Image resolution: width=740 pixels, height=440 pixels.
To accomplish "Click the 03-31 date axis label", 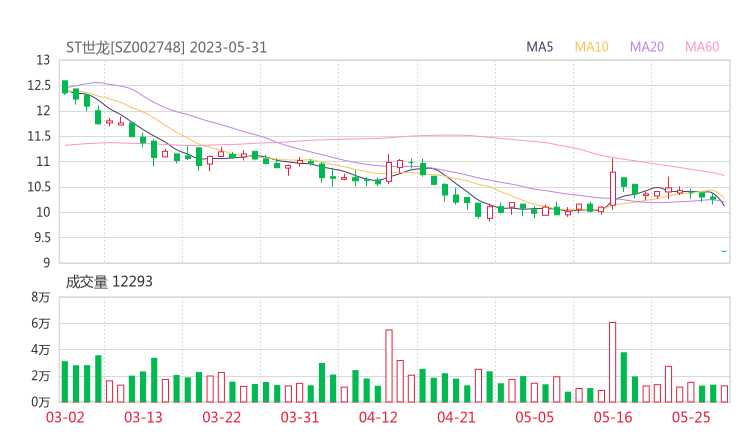I will click(x=300, y=417).
